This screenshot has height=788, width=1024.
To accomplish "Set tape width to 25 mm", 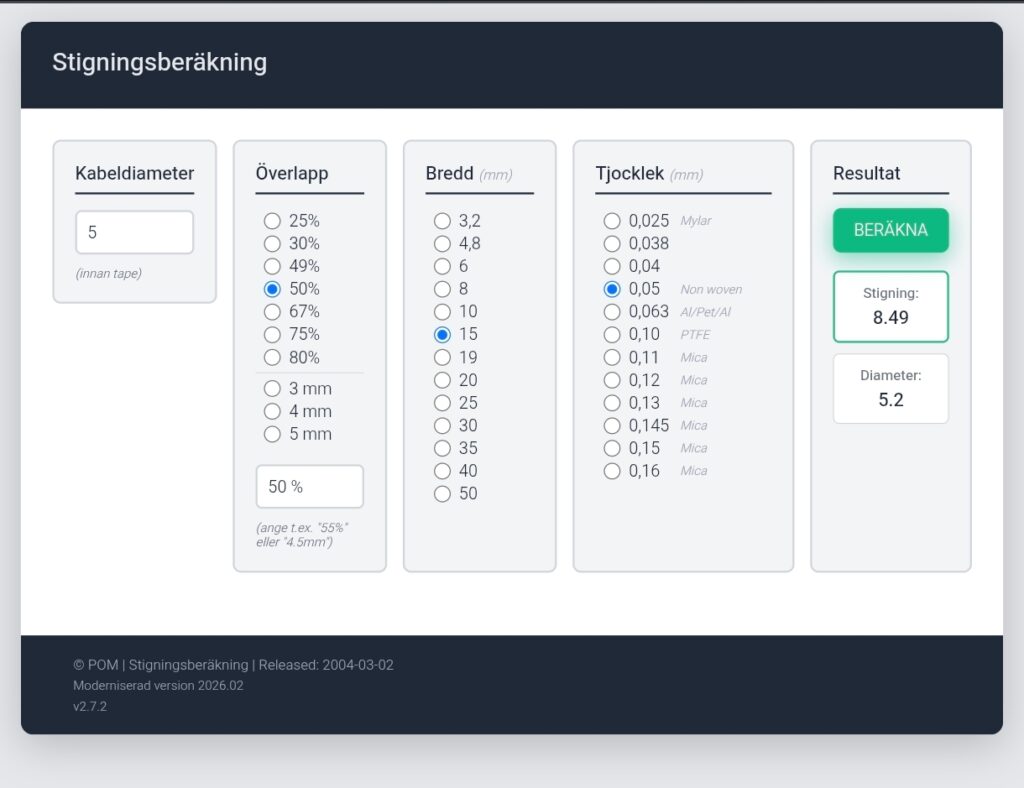I will coord(442,403).
